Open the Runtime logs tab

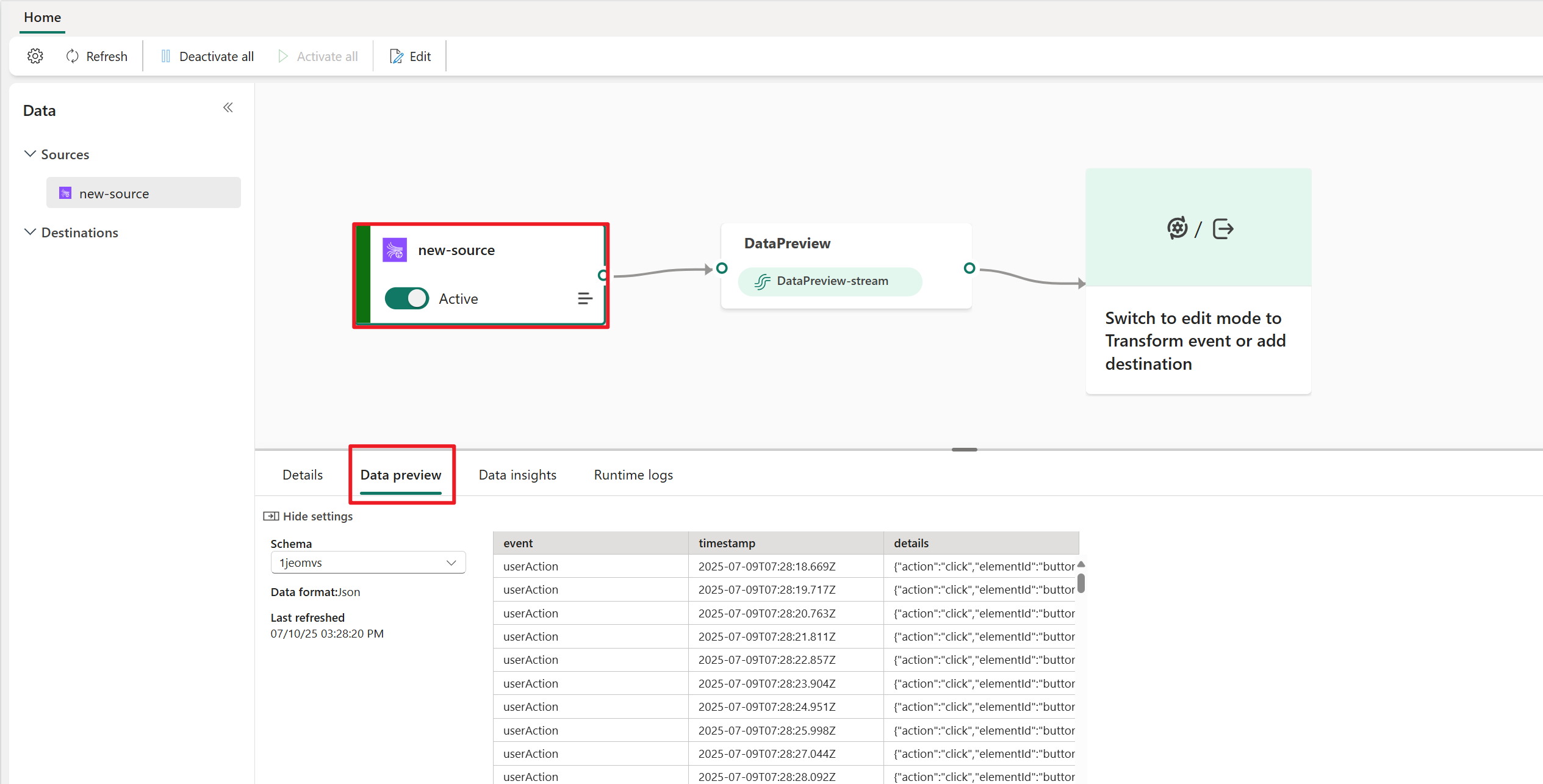tap(633, 475)
